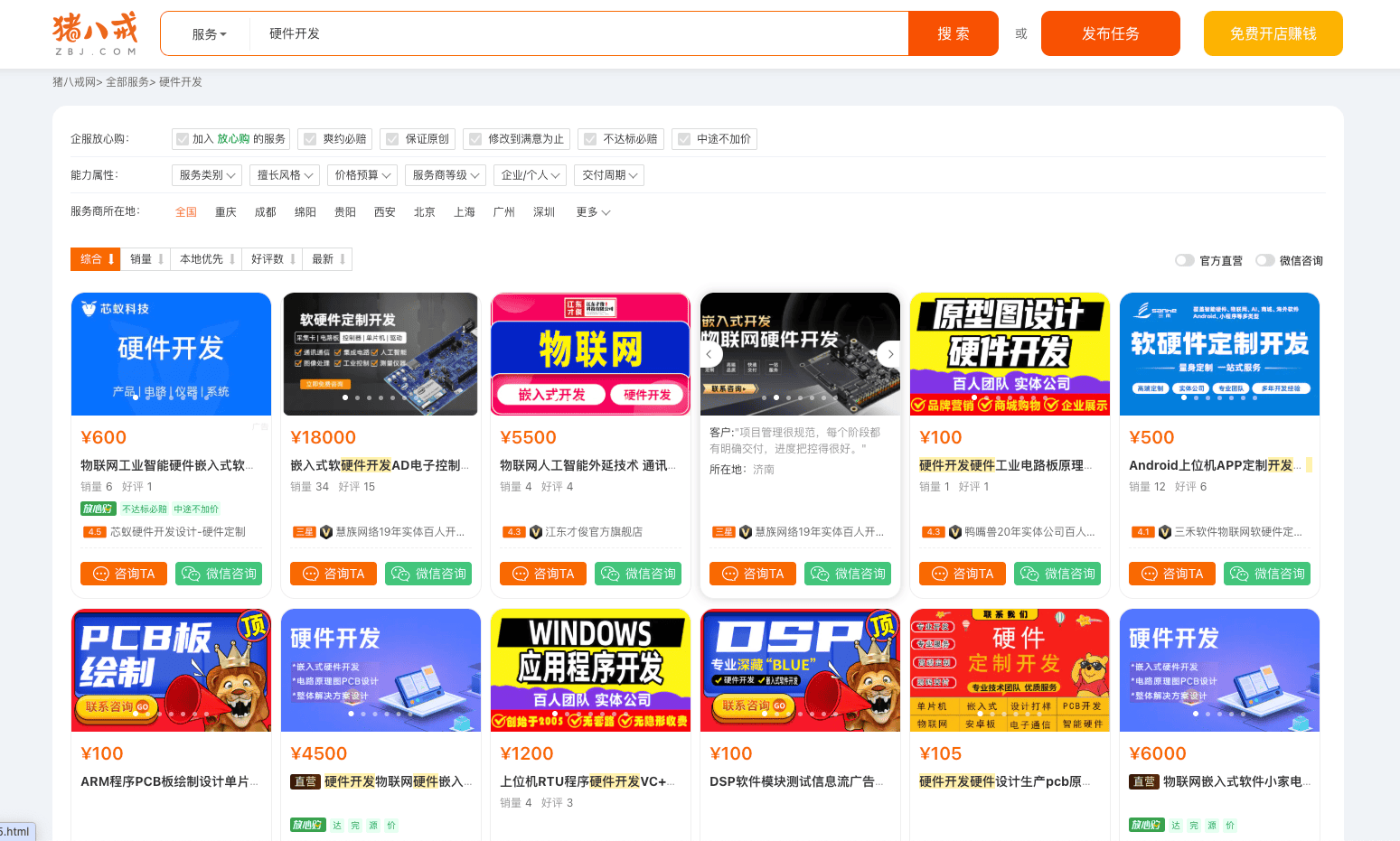Check the 修改到满意为止 option
Image resolution: width=1400 pixels, height=841 pixels.
click(x=474, y=138)
